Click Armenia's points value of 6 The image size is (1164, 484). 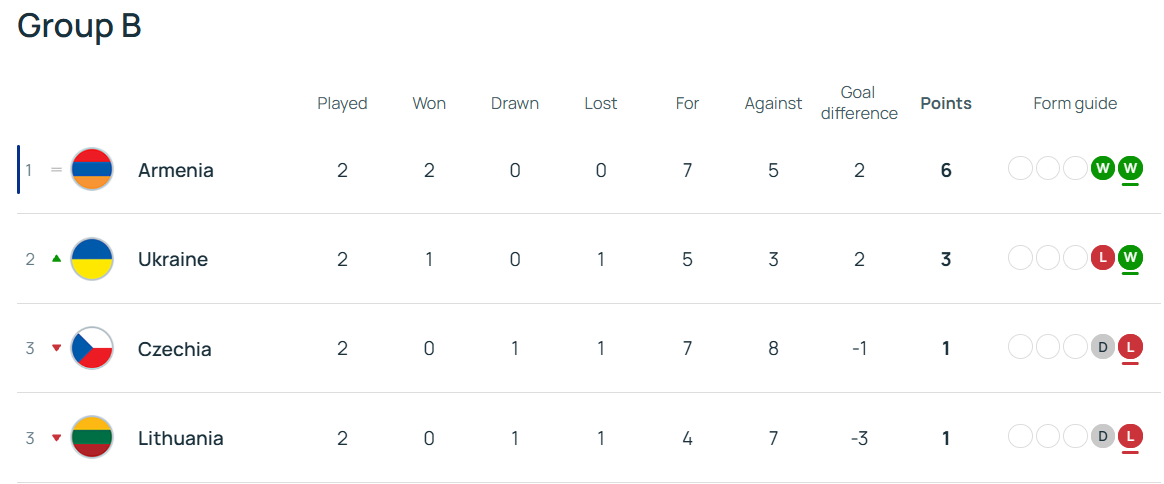946,170
